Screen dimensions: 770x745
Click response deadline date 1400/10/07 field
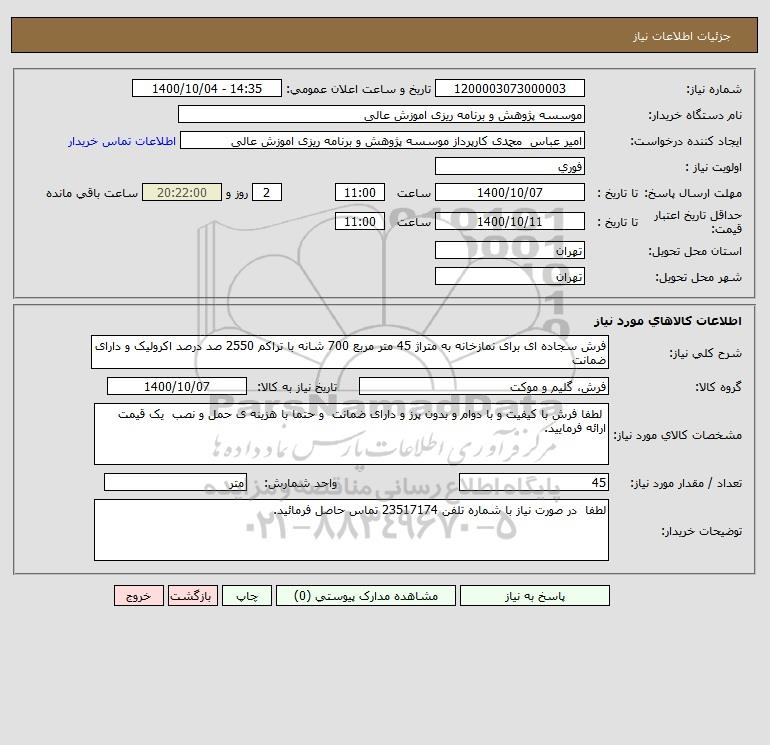(x=510, y=193)
